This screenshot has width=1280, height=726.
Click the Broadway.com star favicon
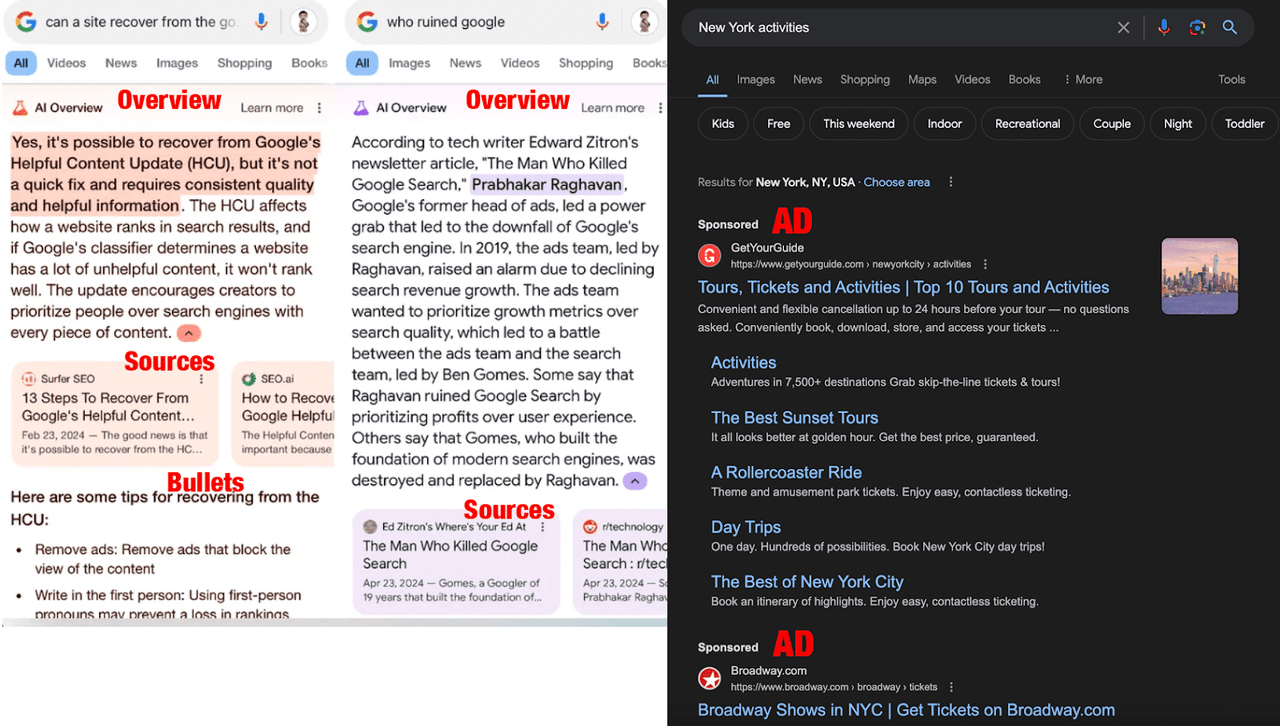point(710,679)
